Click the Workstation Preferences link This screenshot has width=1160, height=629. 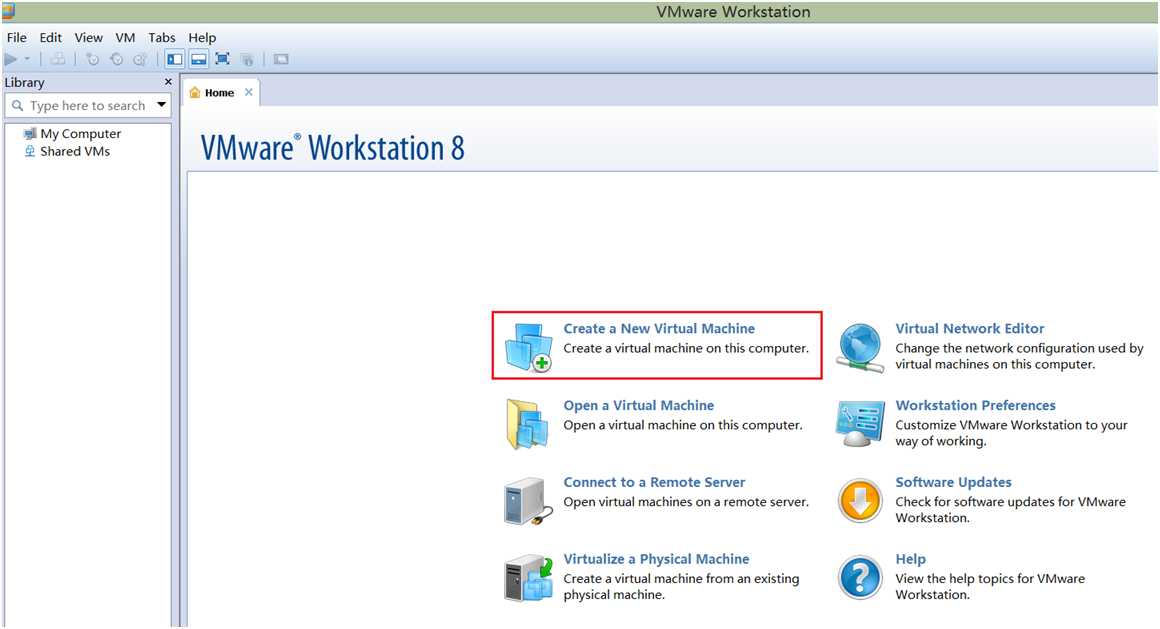click(976, 406)
